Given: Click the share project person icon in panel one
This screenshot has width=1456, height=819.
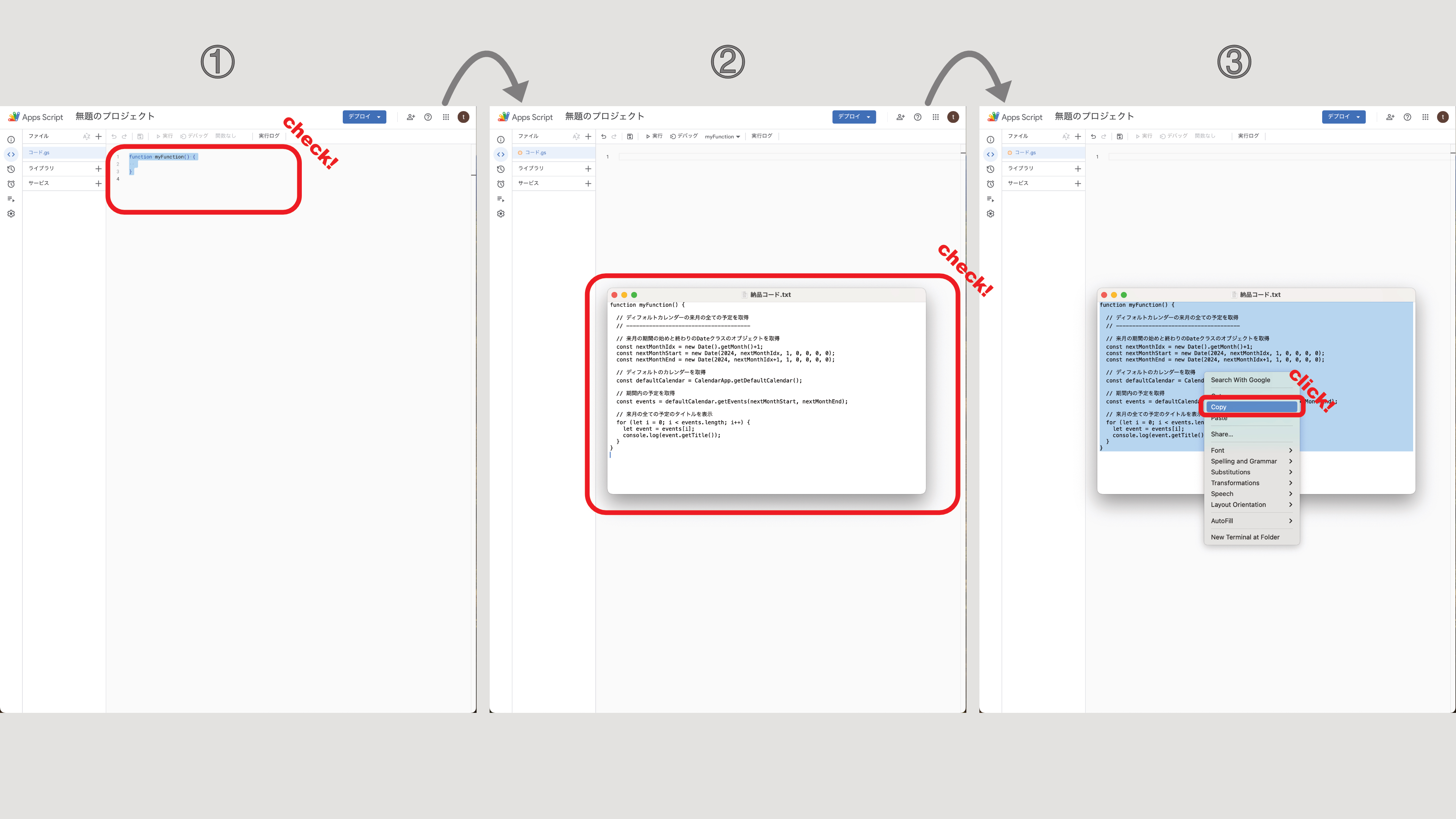Looking at the screenshot, I should tap(411, 117).
